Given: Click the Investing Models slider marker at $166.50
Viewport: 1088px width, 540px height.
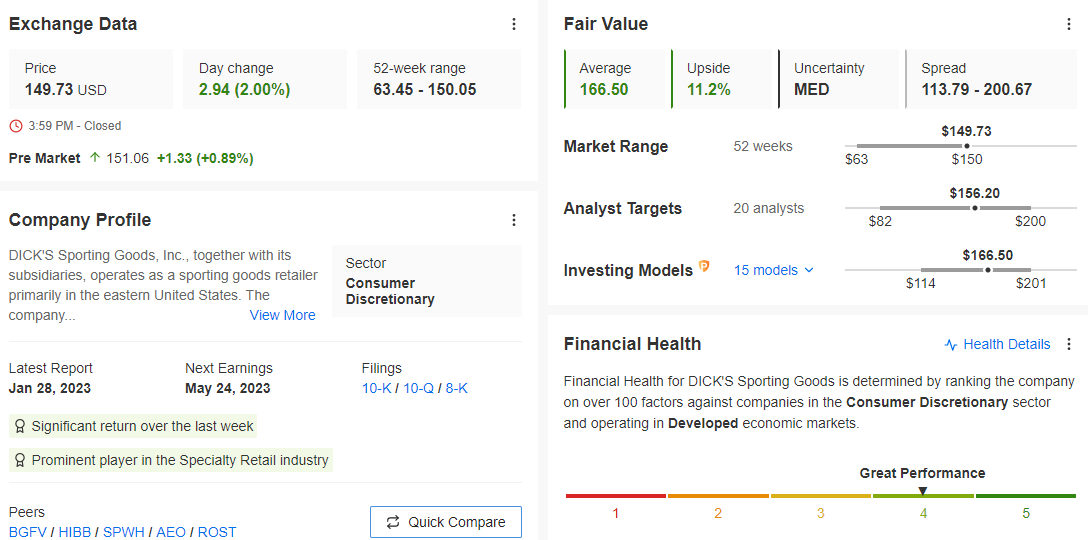Looking at the screenshot, I should point(988,269).
